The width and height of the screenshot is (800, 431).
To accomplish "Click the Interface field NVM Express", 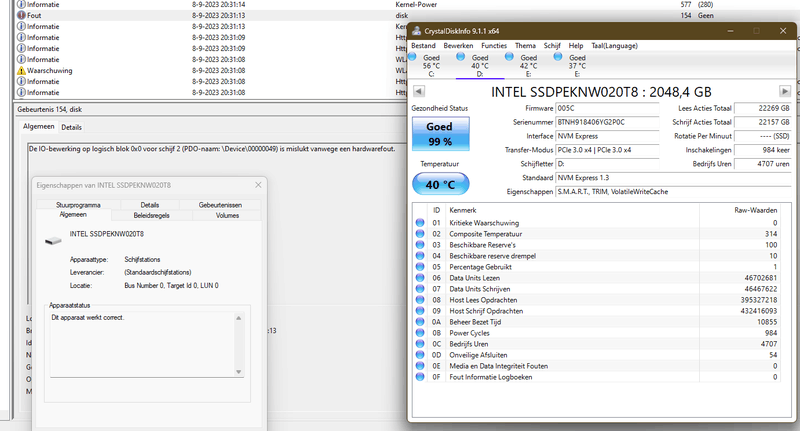I will tap(607, 136).
